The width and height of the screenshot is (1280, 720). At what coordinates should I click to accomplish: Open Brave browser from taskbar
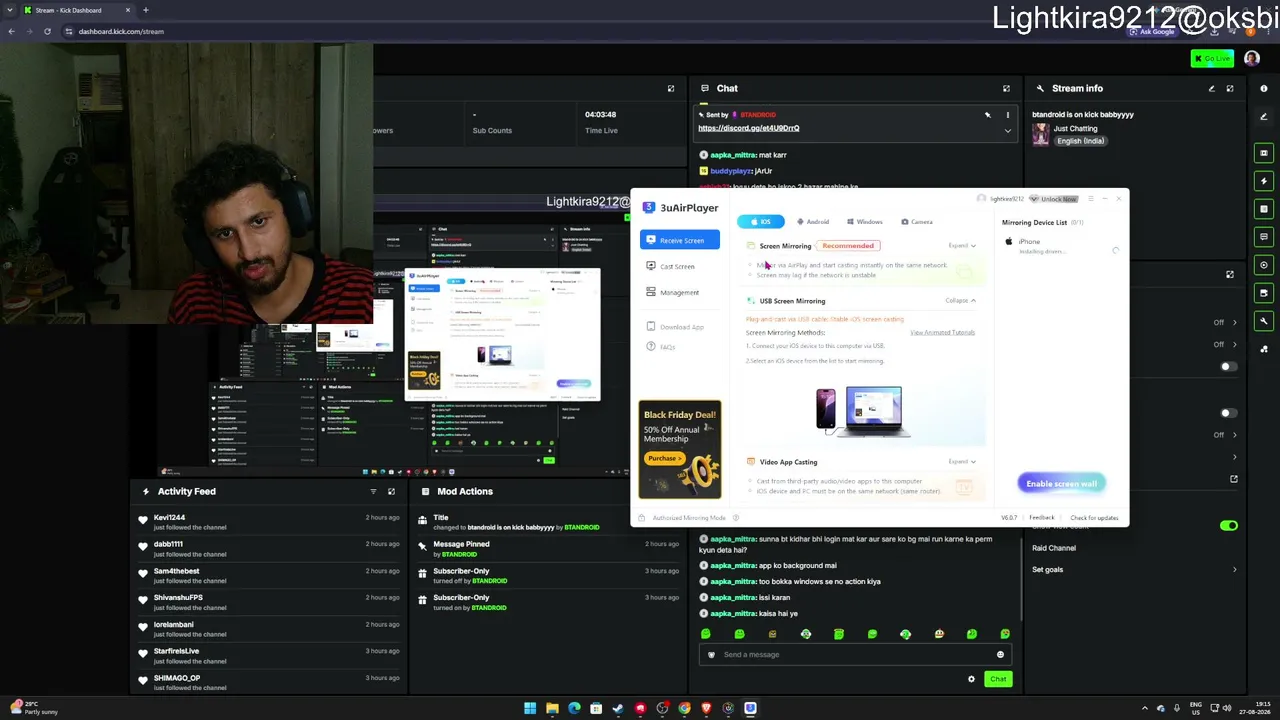[x=706, y=708]
